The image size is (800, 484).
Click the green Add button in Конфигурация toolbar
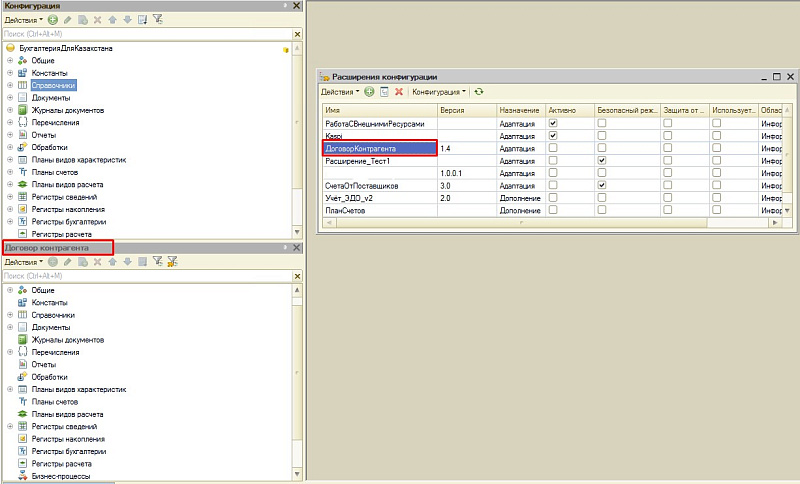coord(52,20)
